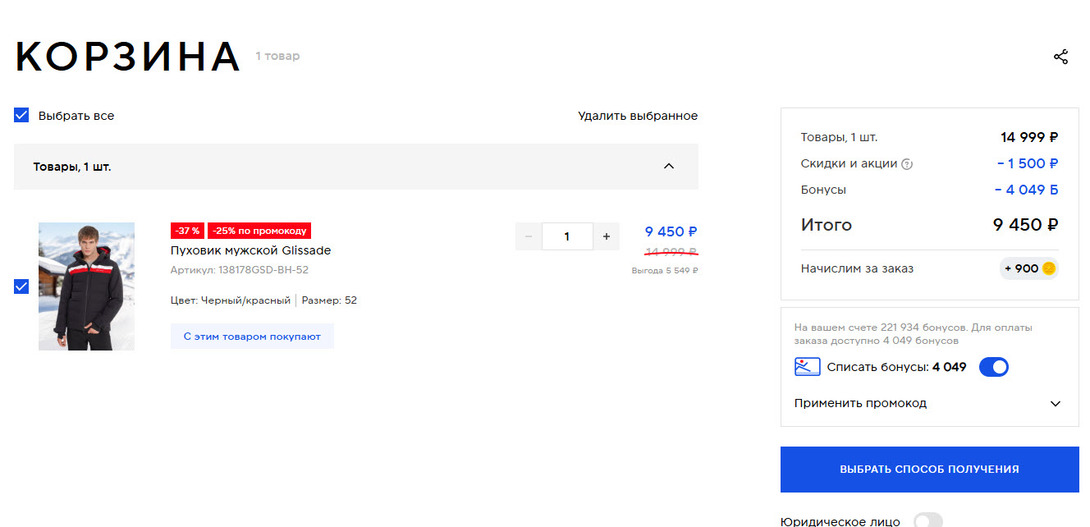Viewport: 1090px width, 527px height.
Task: Enable the Юридическое лицо toggle
Action: tap(928, 521)
